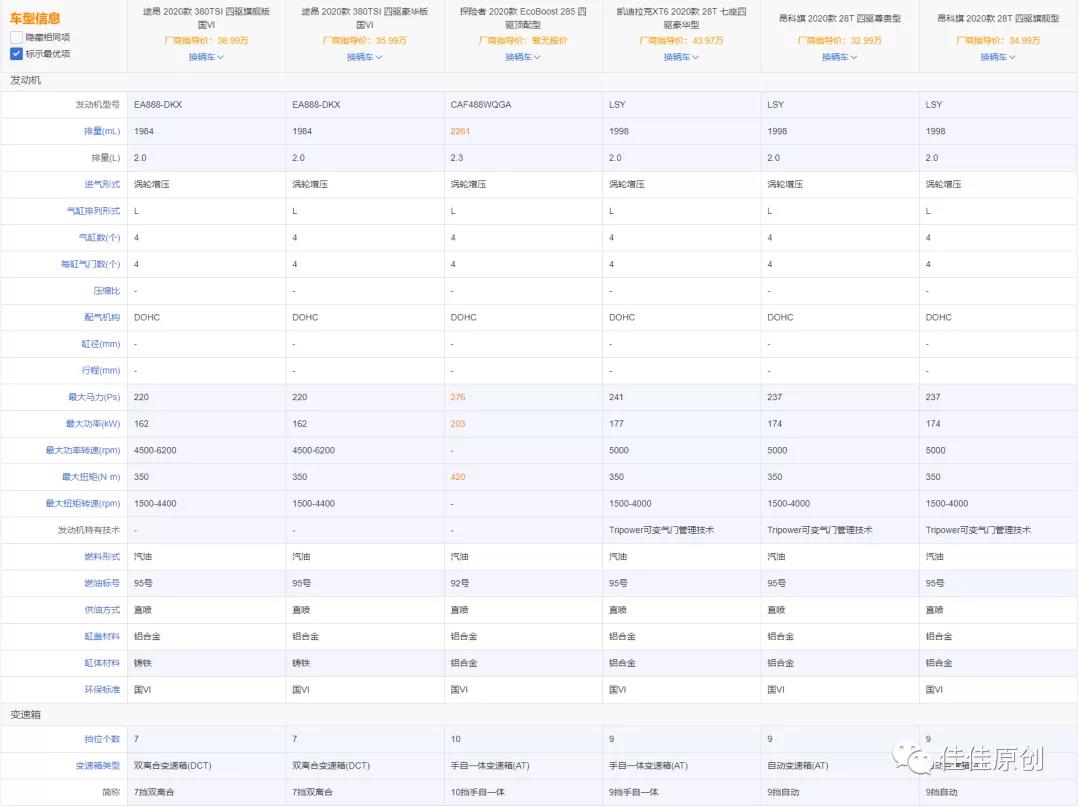Click the 变速箱 section header
Viewport: 1080px width, 806px height.
pos(25,715)
